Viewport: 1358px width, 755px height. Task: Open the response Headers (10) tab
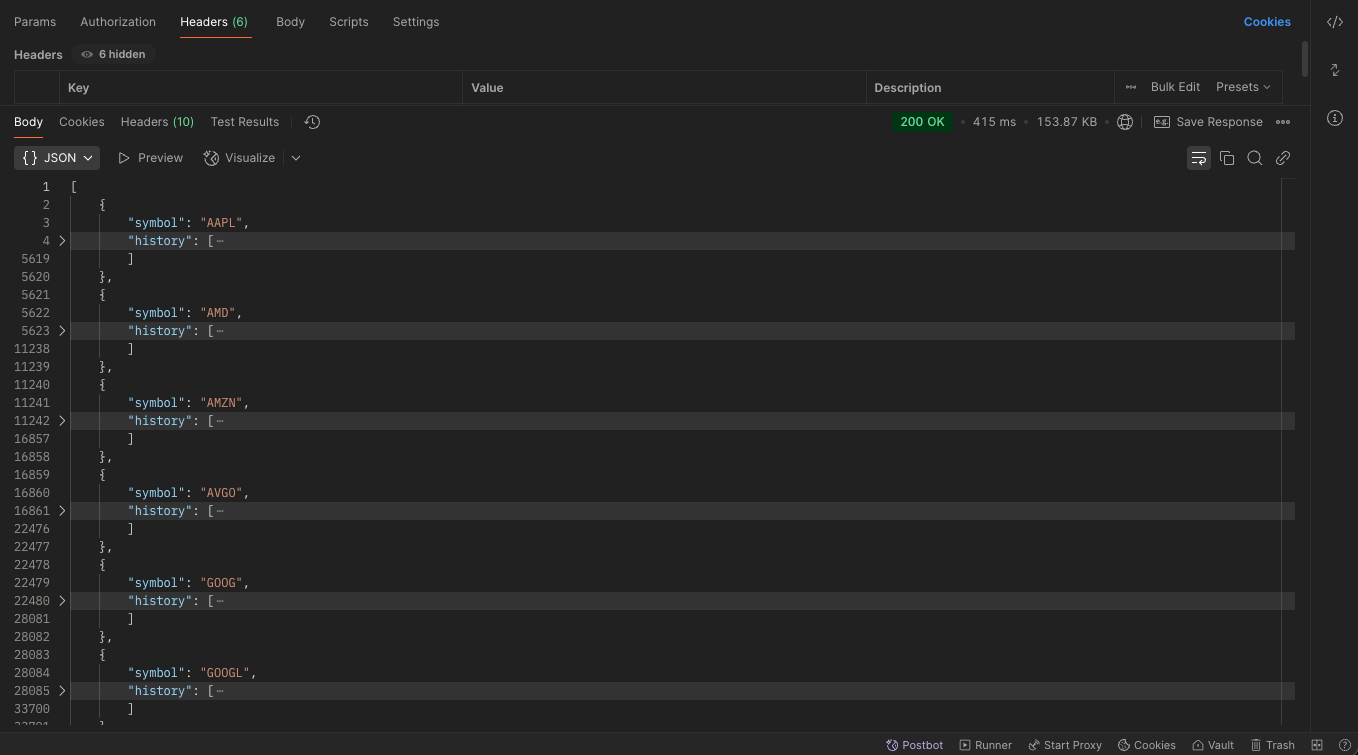pyautogui.click(x=157, y=122)
